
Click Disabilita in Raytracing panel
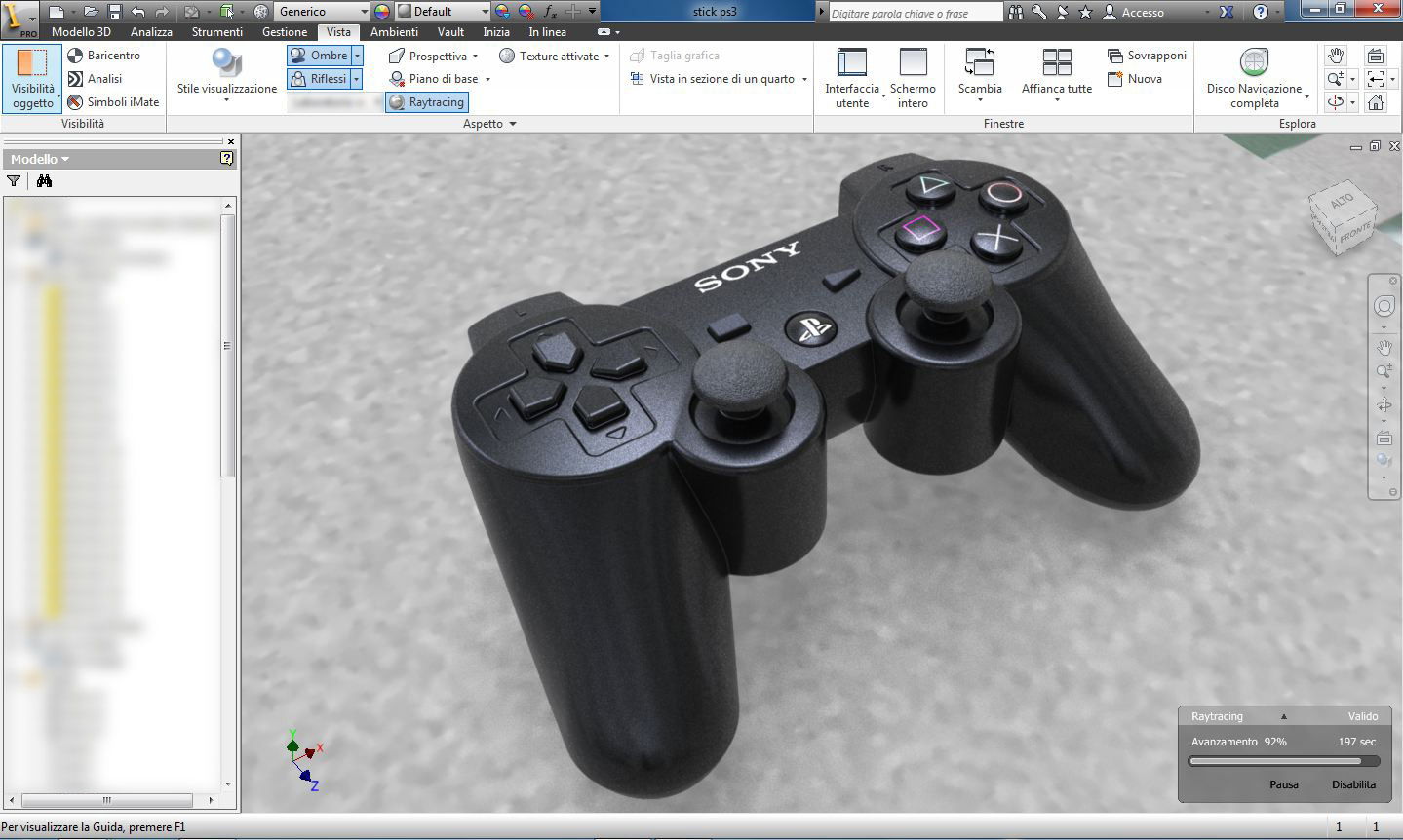1353,784
